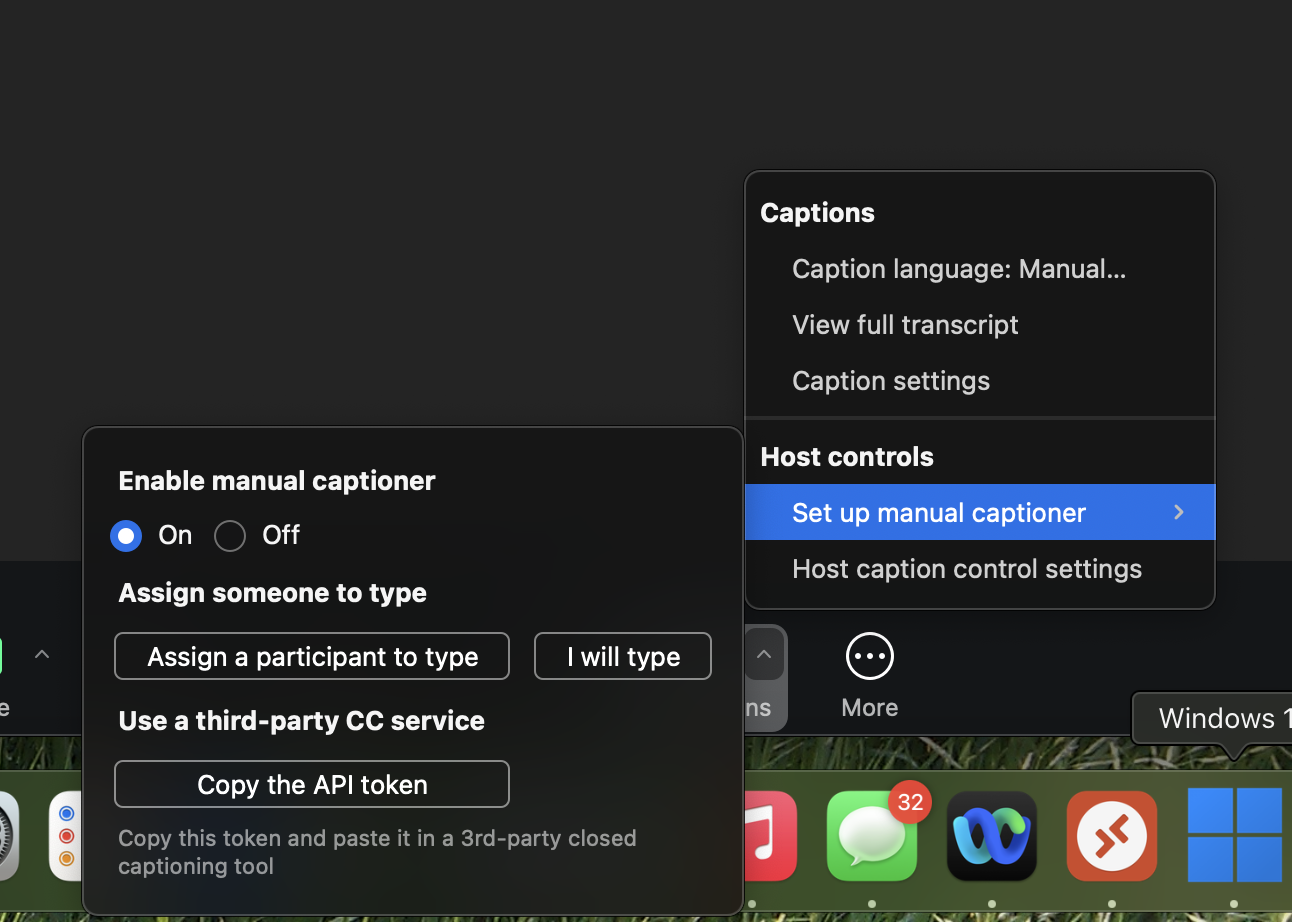Open the Windows App from the Dock
Viewport: 1292px width, 922px height.
coord(1235,836)
